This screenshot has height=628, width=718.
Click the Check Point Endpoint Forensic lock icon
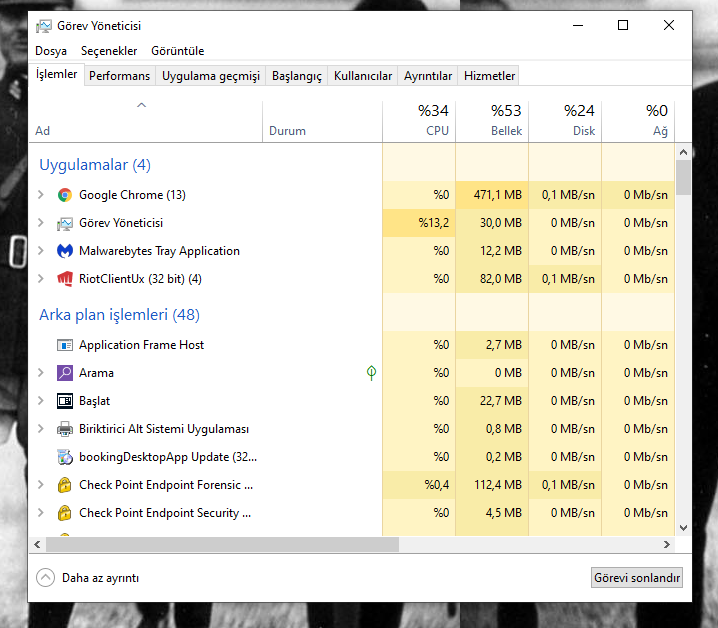(65, 485)
